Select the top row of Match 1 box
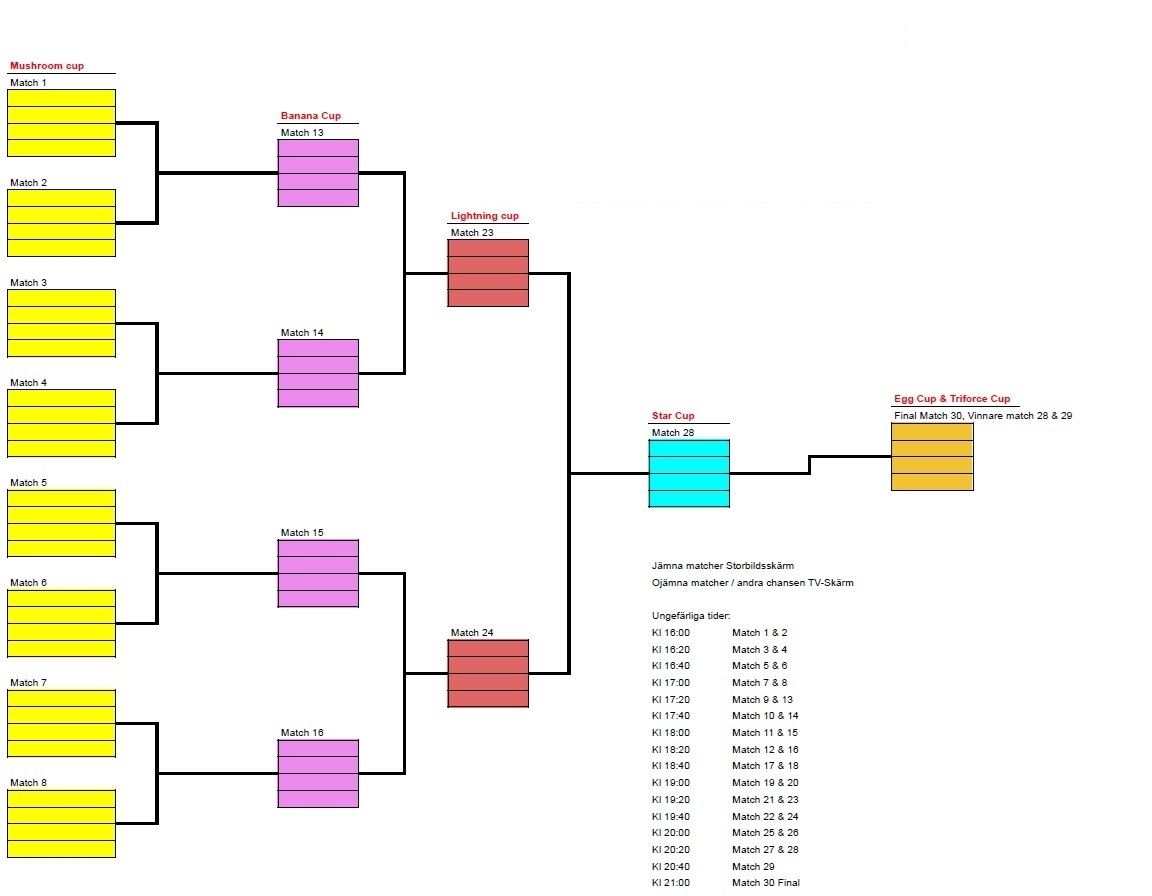 pos(61,98)
